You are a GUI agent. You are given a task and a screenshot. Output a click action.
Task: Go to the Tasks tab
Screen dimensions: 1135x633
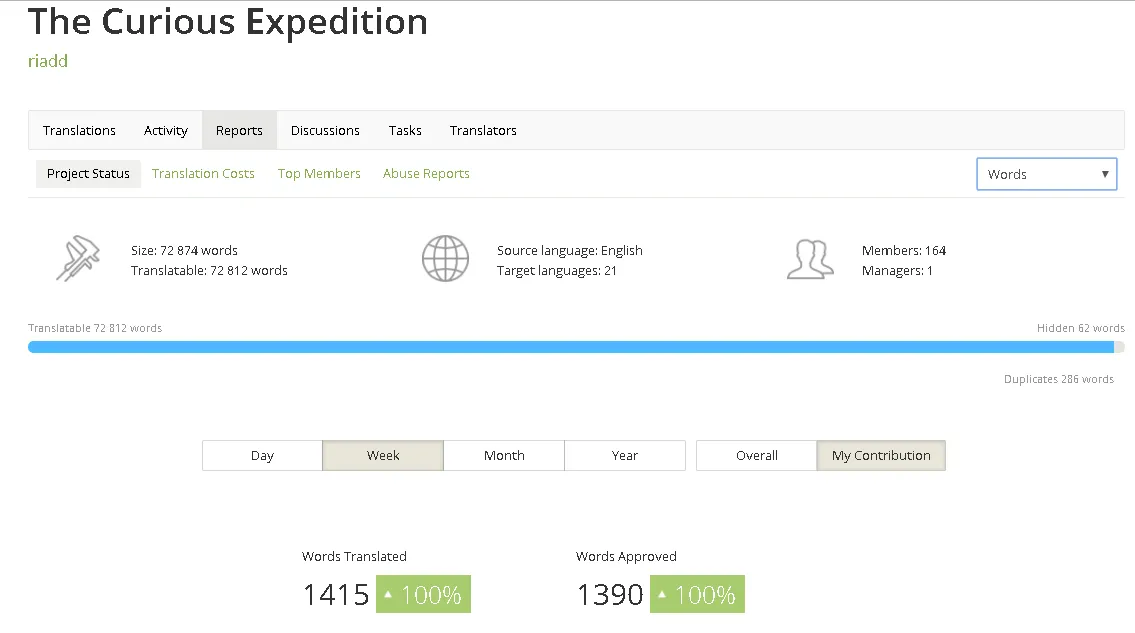coord(405,130)
